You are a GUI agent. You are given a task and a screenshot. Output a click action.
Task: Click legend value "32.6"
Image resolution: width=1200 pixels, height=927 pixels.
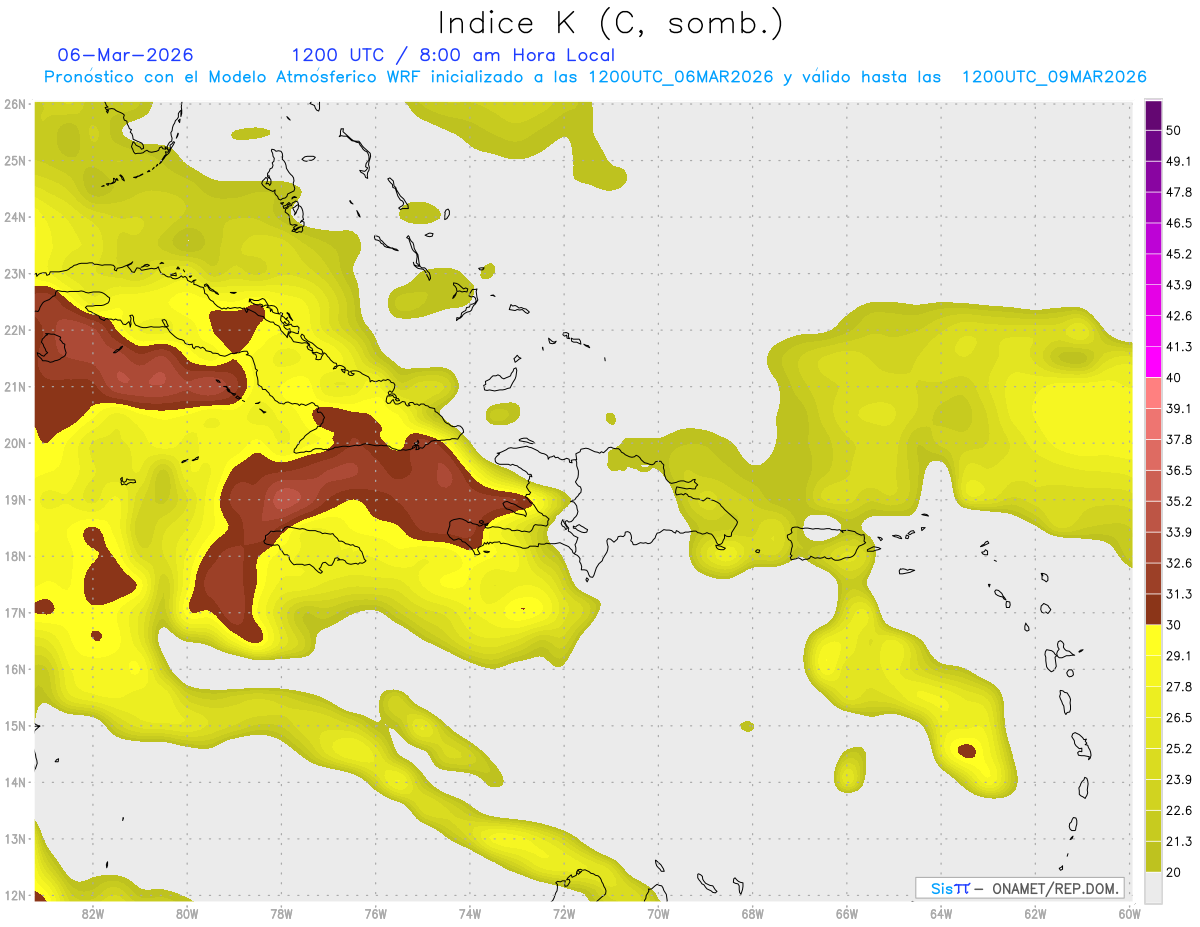(1178, 563)
